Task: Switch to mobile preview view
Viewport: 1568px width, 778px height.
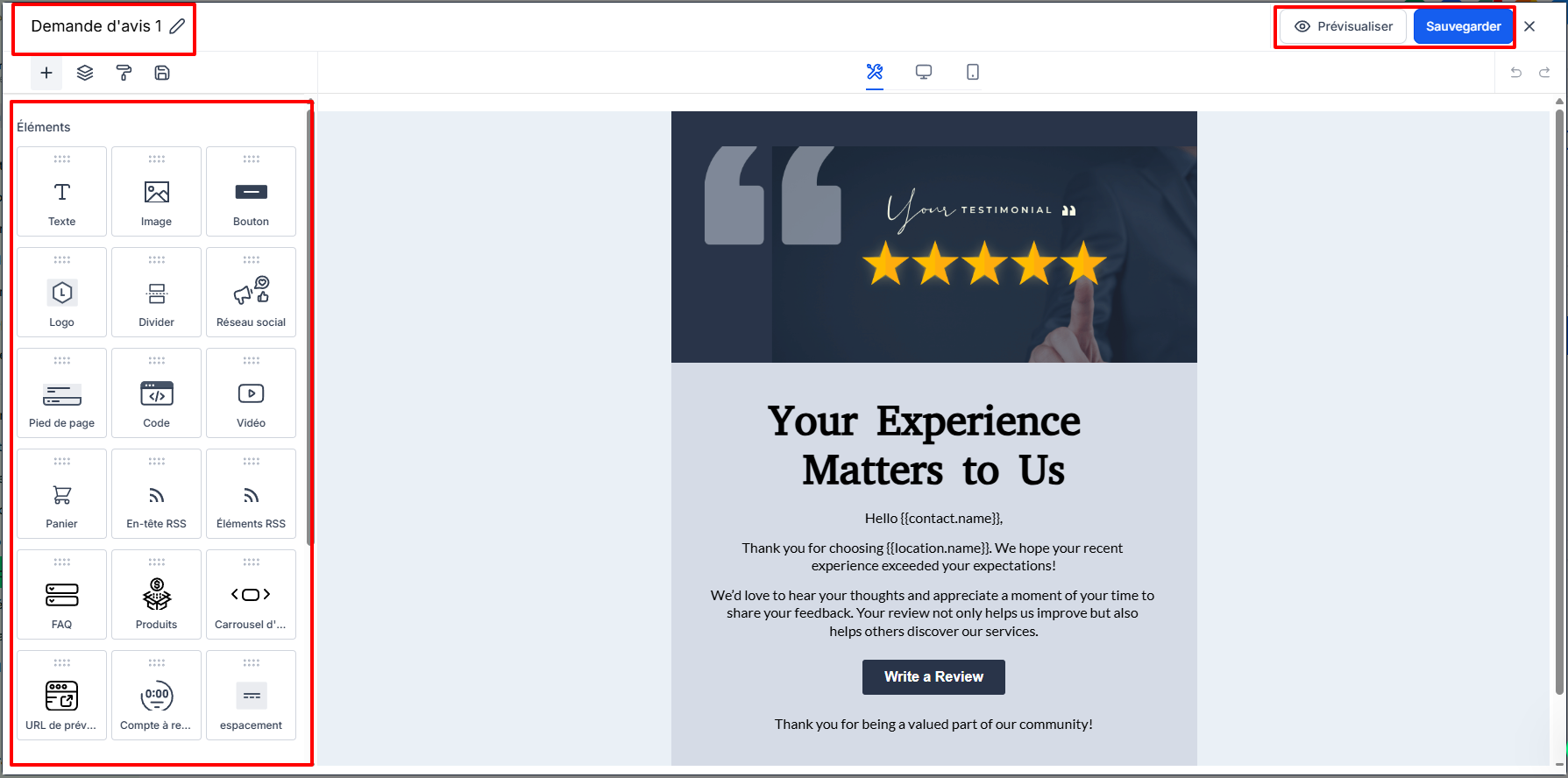Action: tap(973, 72)
